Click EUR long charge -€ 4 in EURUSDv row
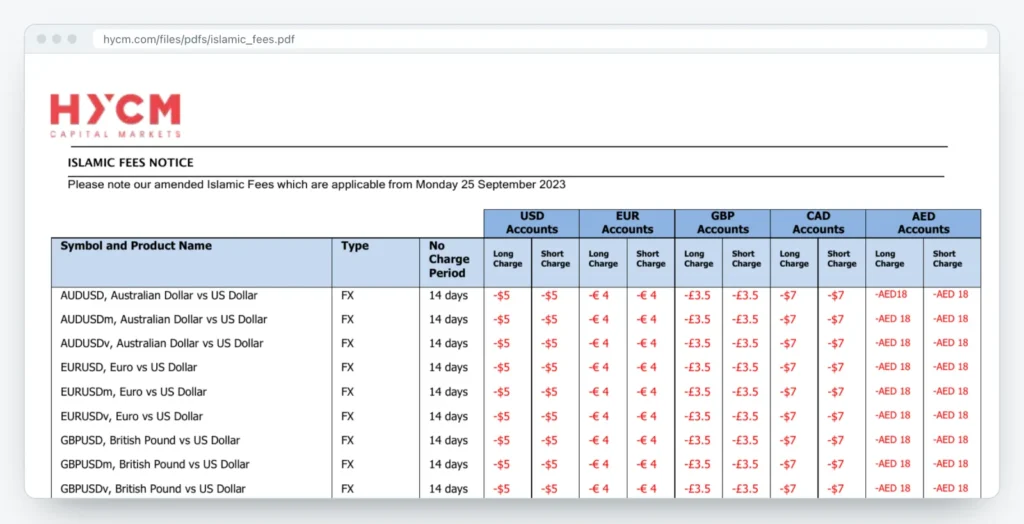The image size is (1024, 524). [x=598, y=416]
